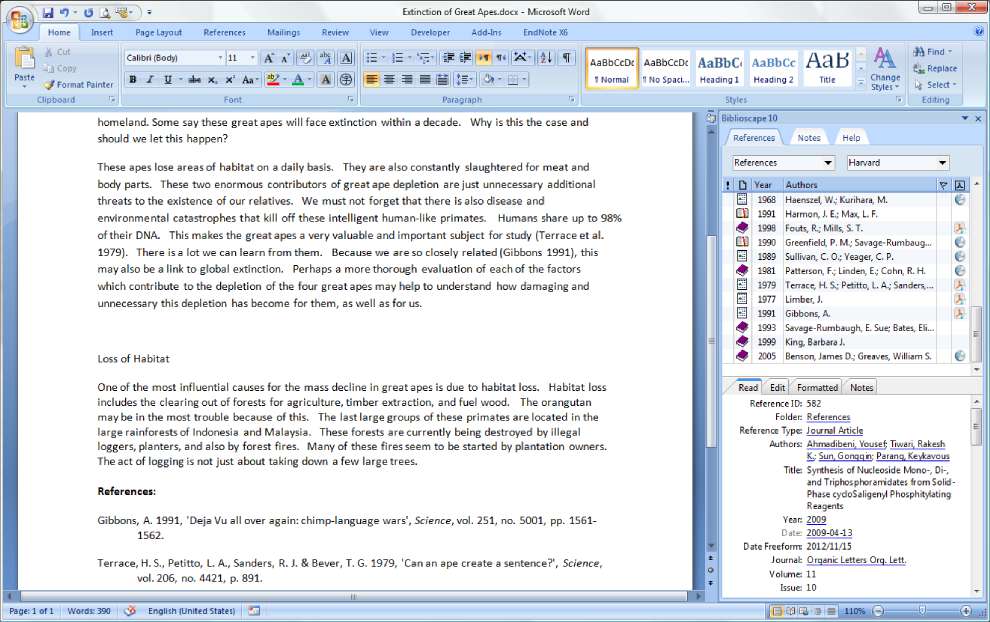990x622 pixels.
Task: Click the Office button
Action: (20, 20)
